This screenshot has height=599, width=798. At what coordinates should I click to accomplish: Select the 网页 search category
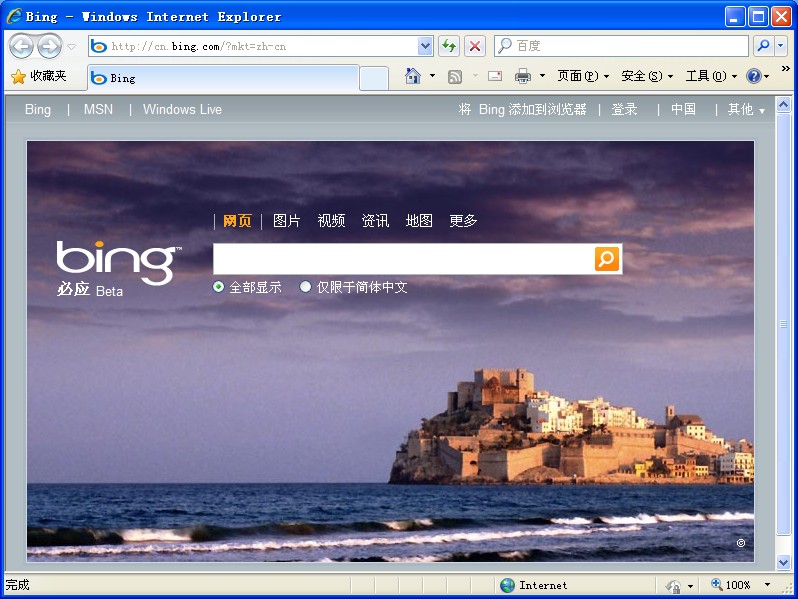pyautogui.click(x=237, y=221)
